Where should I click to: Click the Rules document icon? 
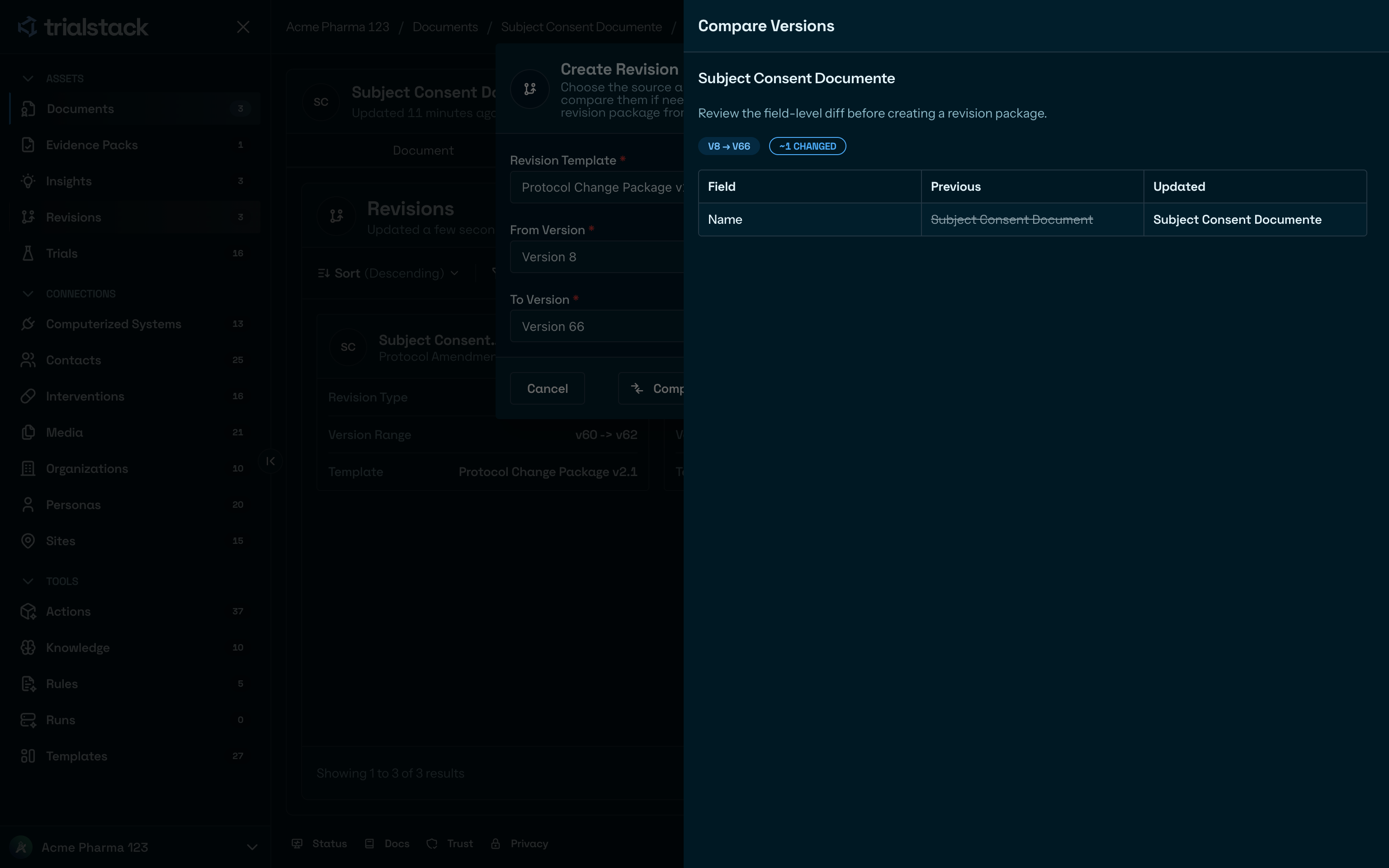click(x=28, y=684)
